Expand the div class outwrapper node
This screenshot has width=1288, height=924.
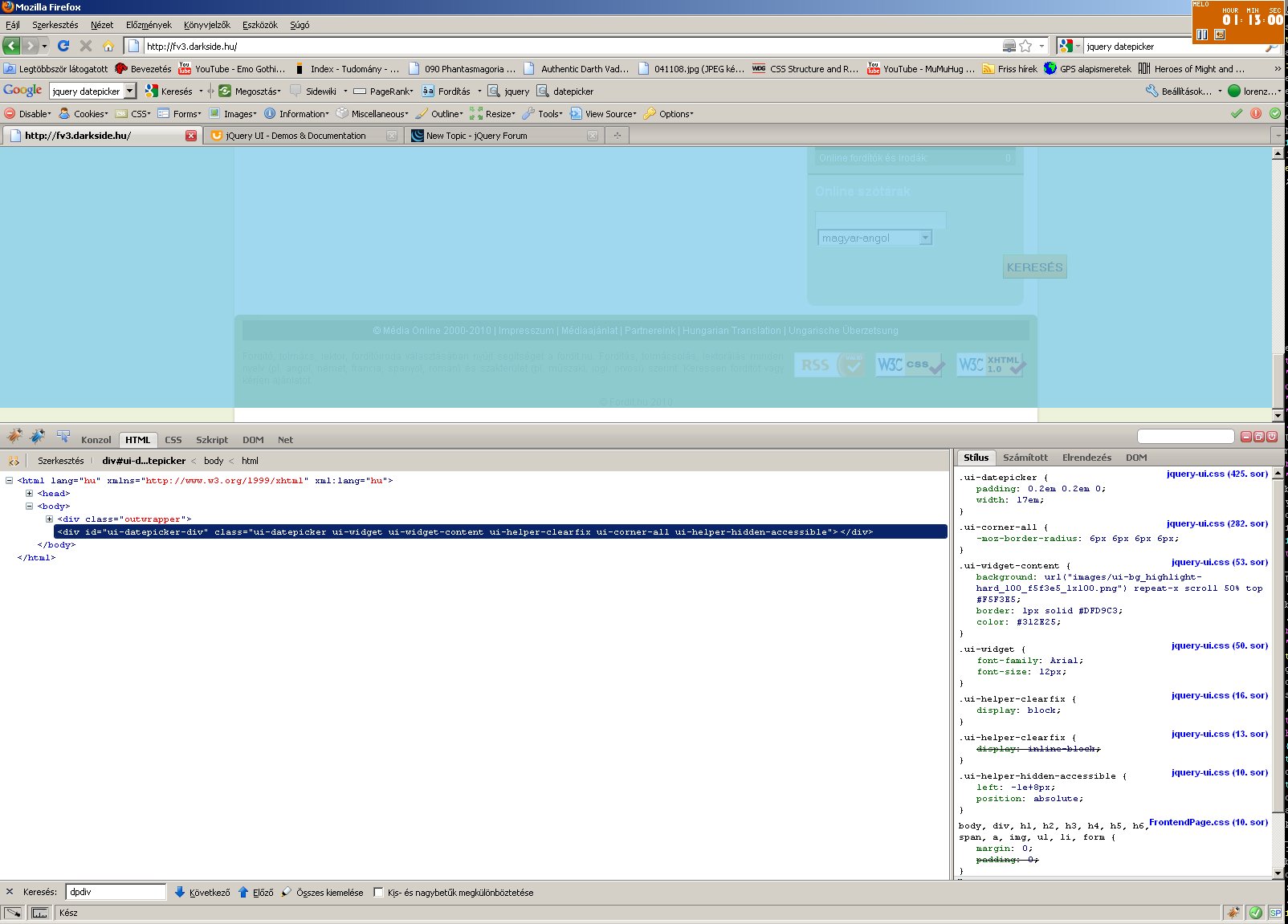[x=49, y=519]
